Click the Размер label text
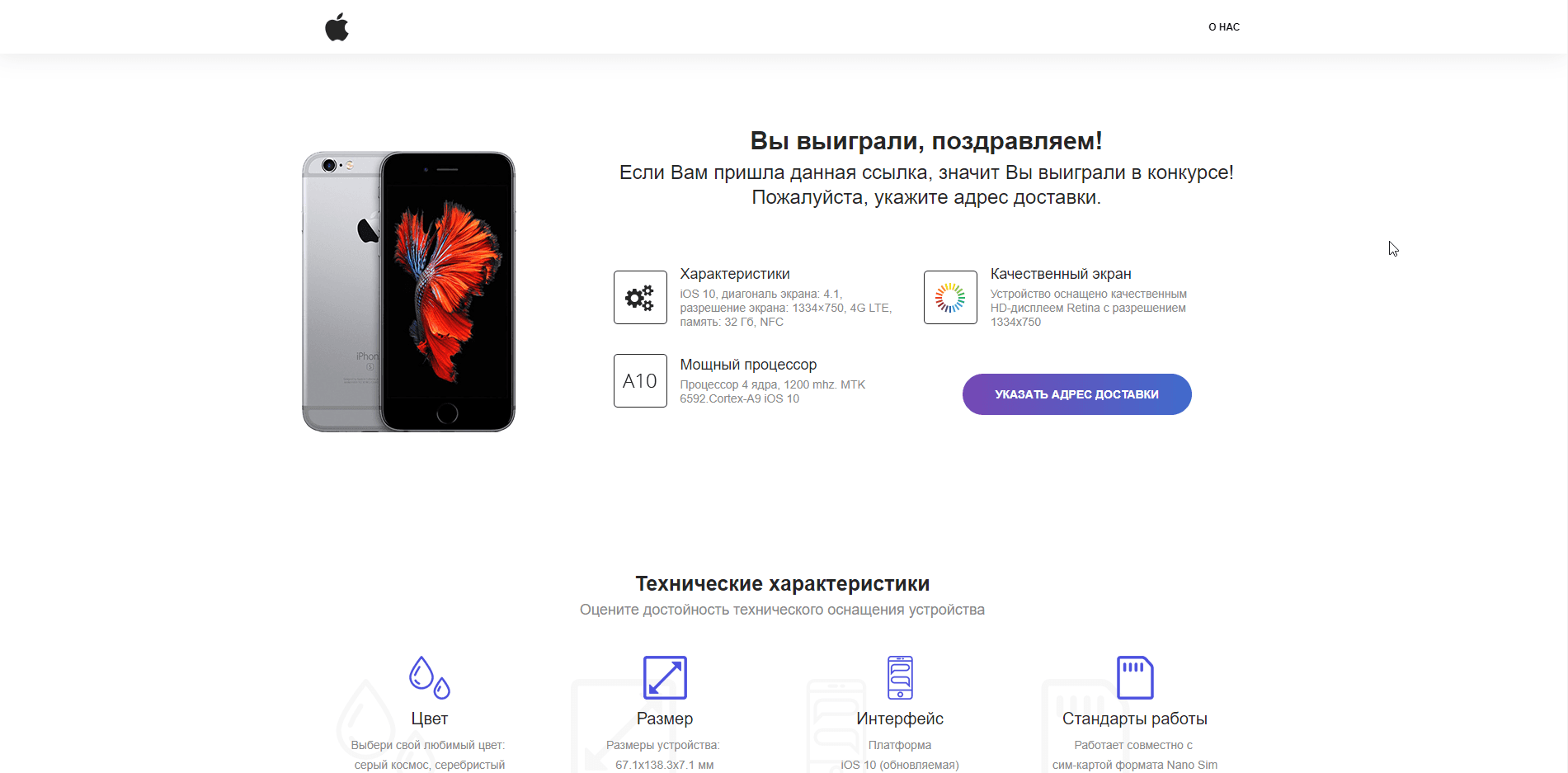This screenshot has width=1568, height=773. [665, 719]
